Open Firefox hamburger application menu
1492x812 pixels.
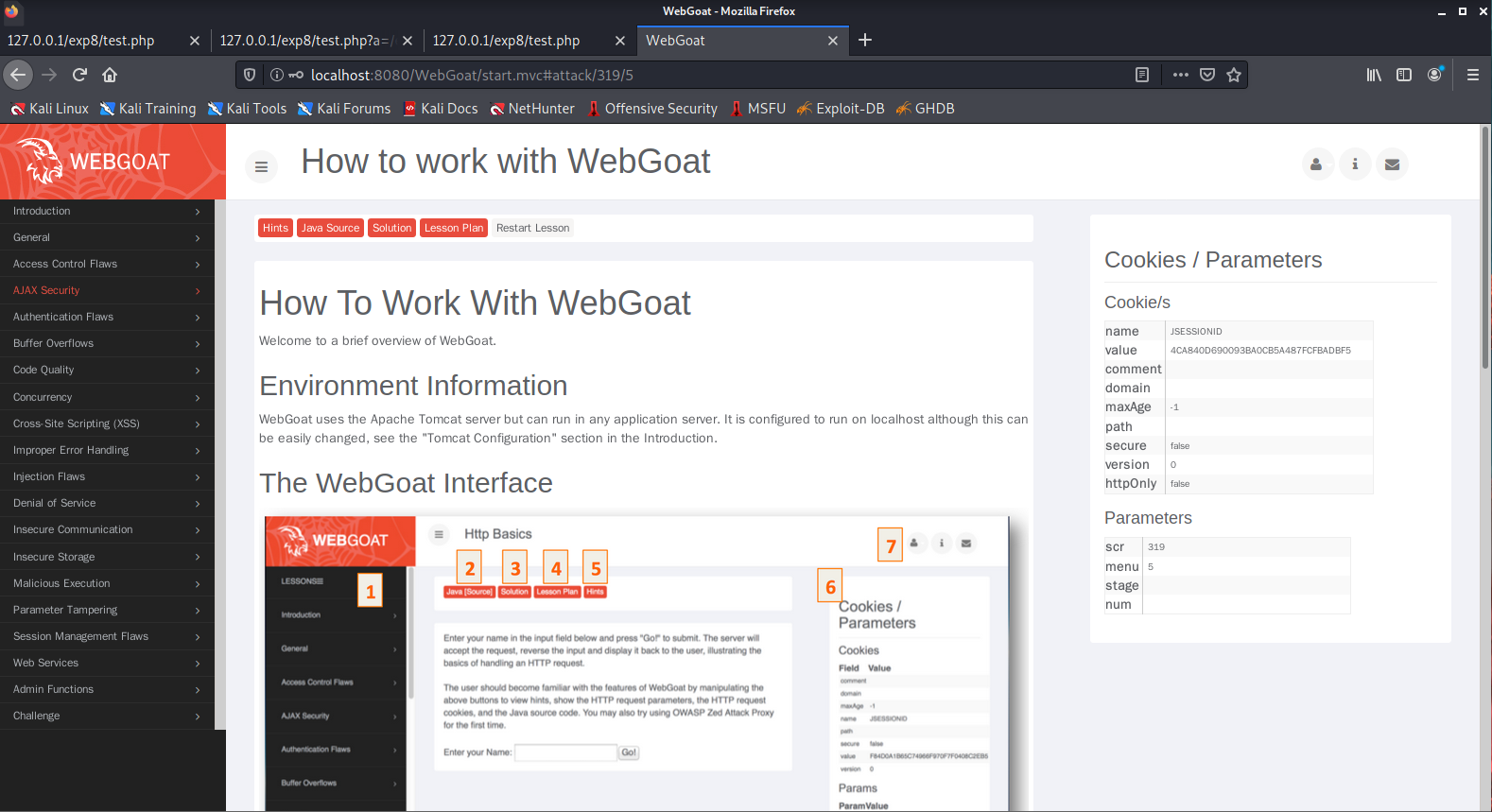pos(1473,75)
